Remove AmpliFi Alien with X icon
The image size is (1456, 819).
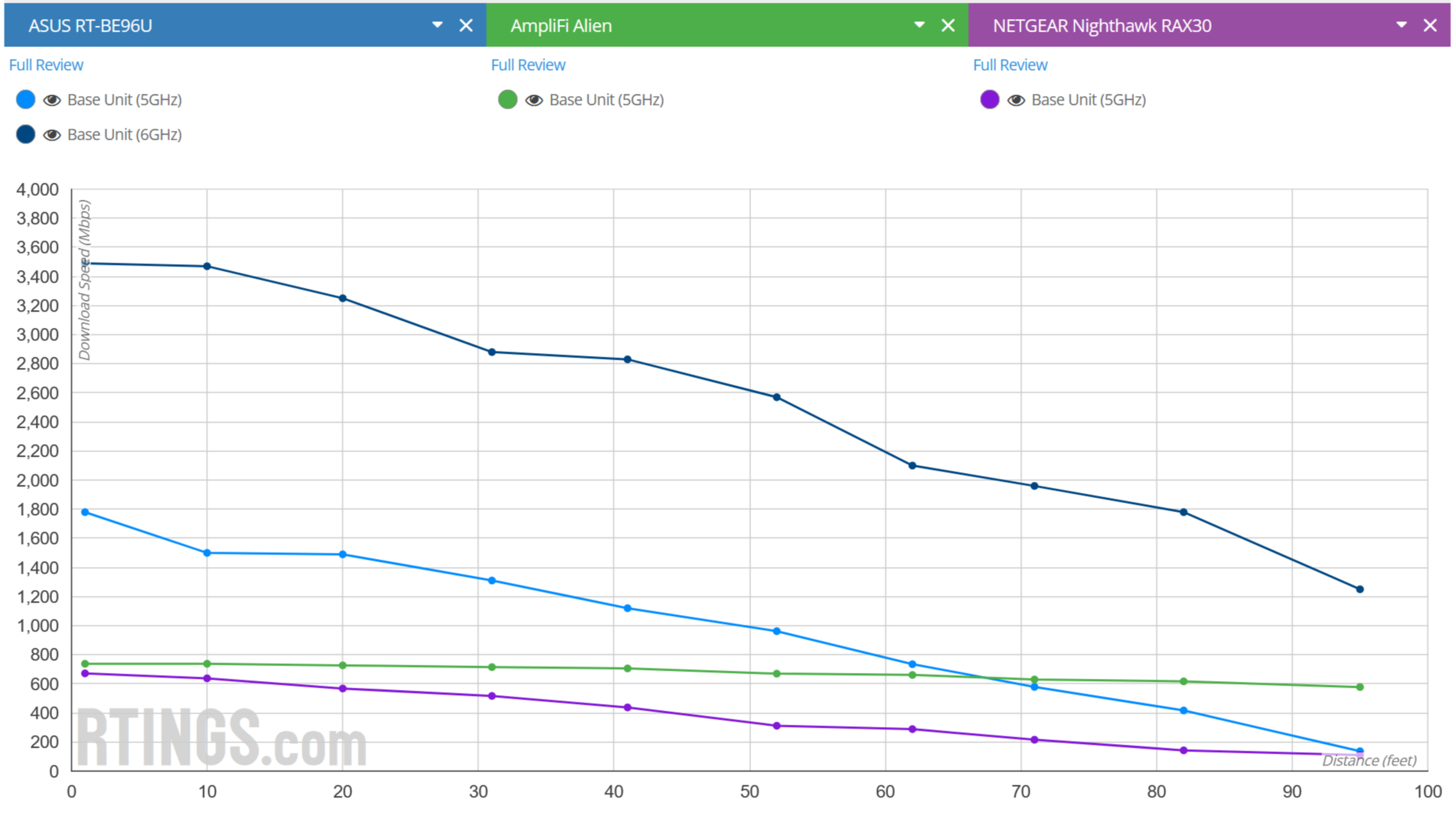coord(948,25)
